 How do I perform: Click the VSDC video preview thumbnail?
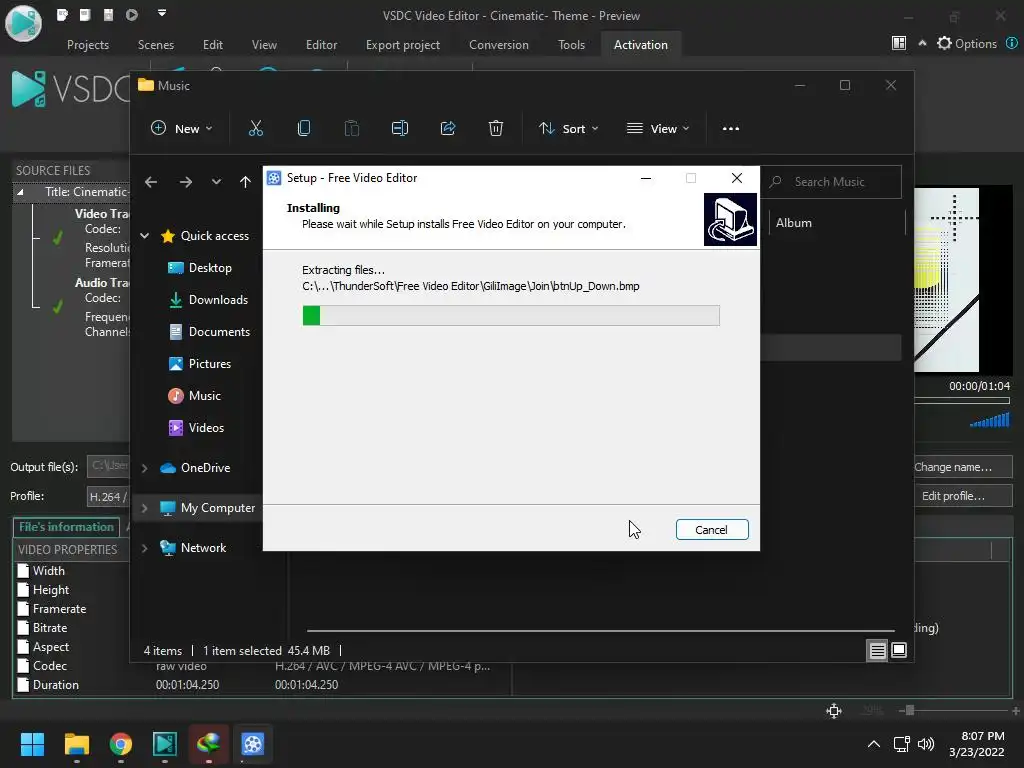point(962,280)
